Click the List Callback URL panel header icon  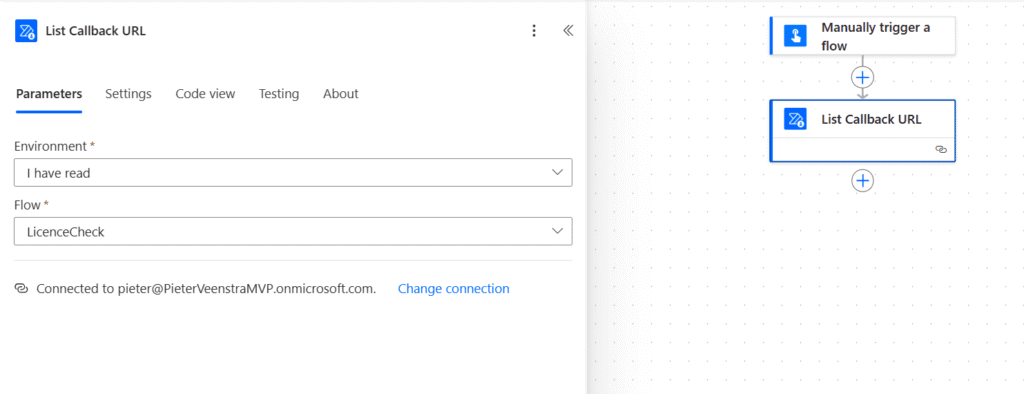[x=26, y=31]
